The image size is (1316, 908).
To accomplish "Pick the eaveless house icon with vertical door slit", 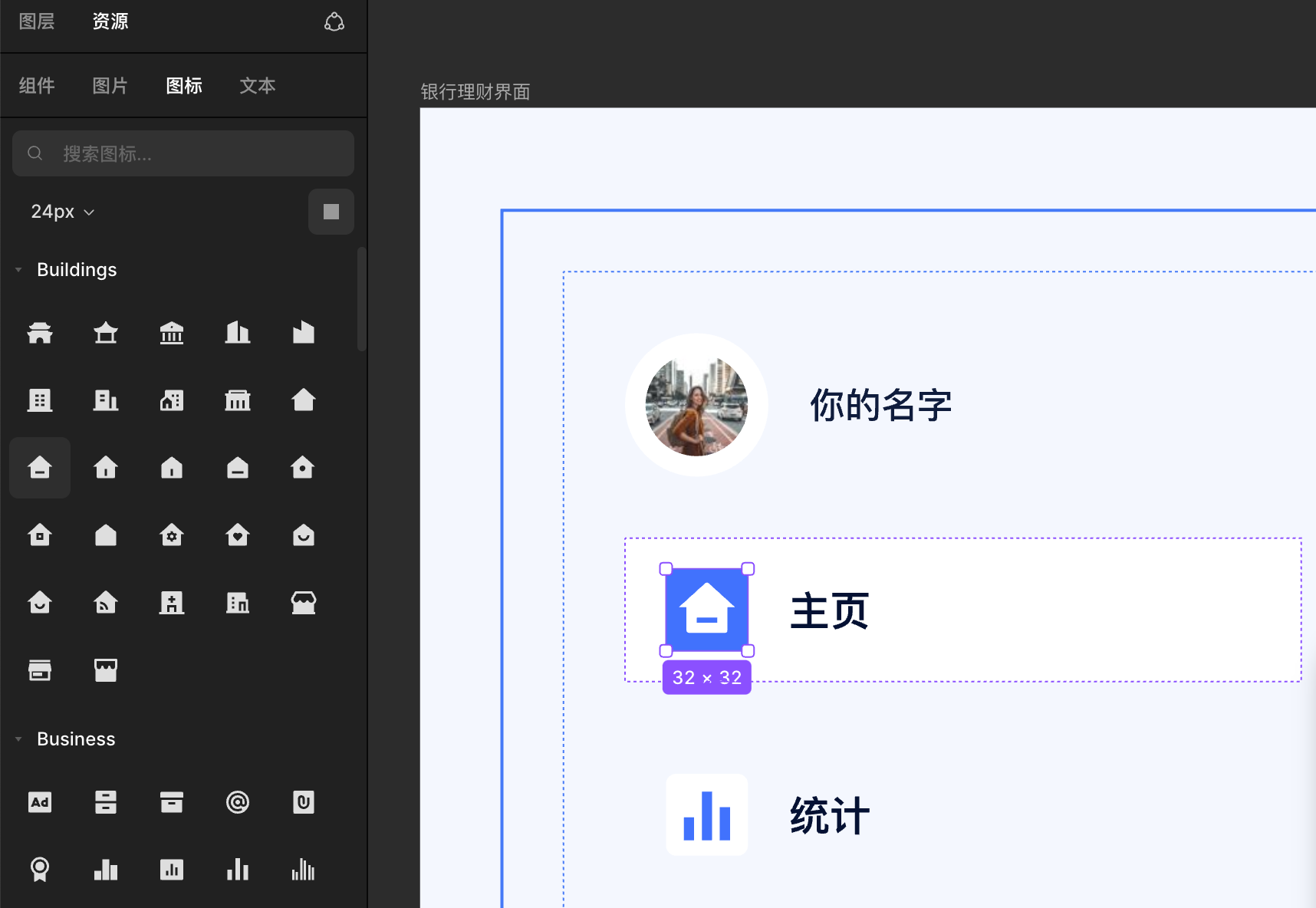I will tap(172, 468).
